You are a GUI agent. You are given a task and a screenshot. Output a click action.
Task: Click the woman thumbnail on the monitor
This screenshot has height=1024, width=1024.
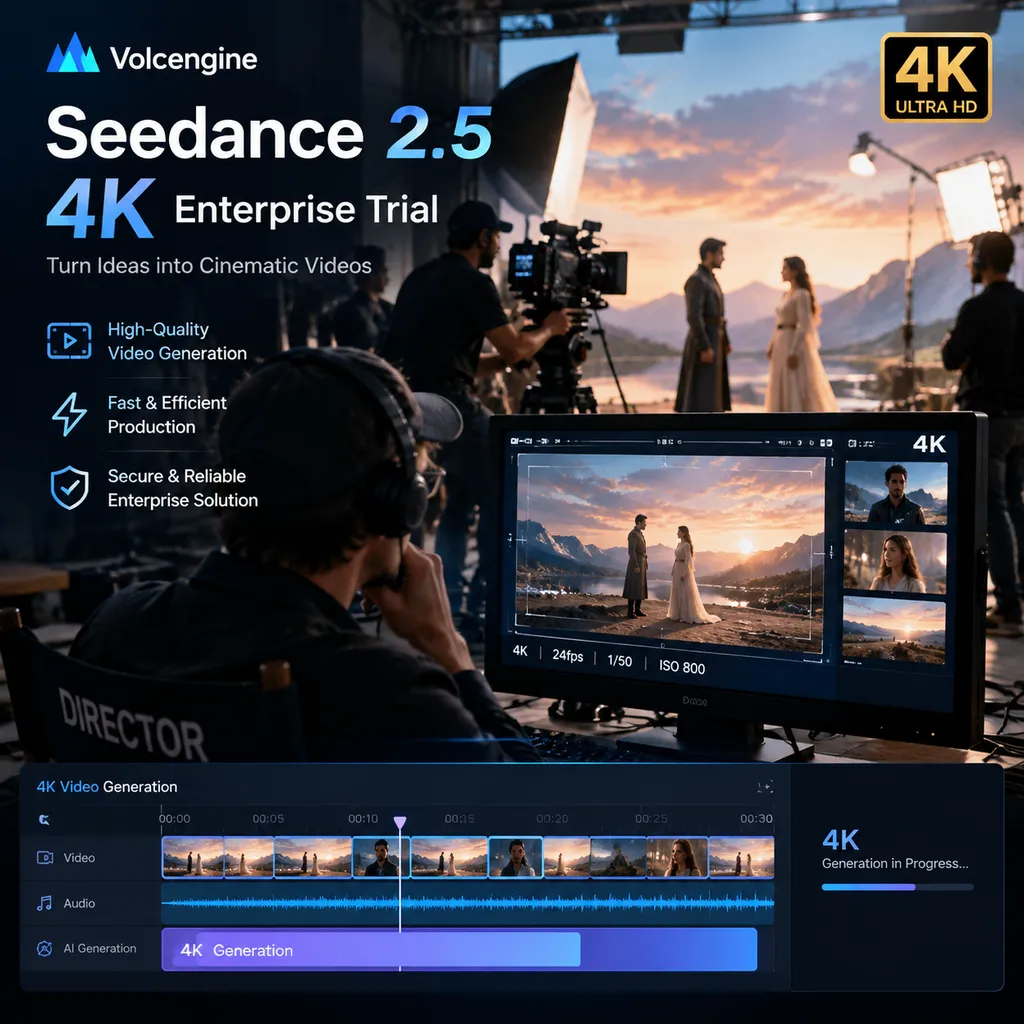(895, 561)
